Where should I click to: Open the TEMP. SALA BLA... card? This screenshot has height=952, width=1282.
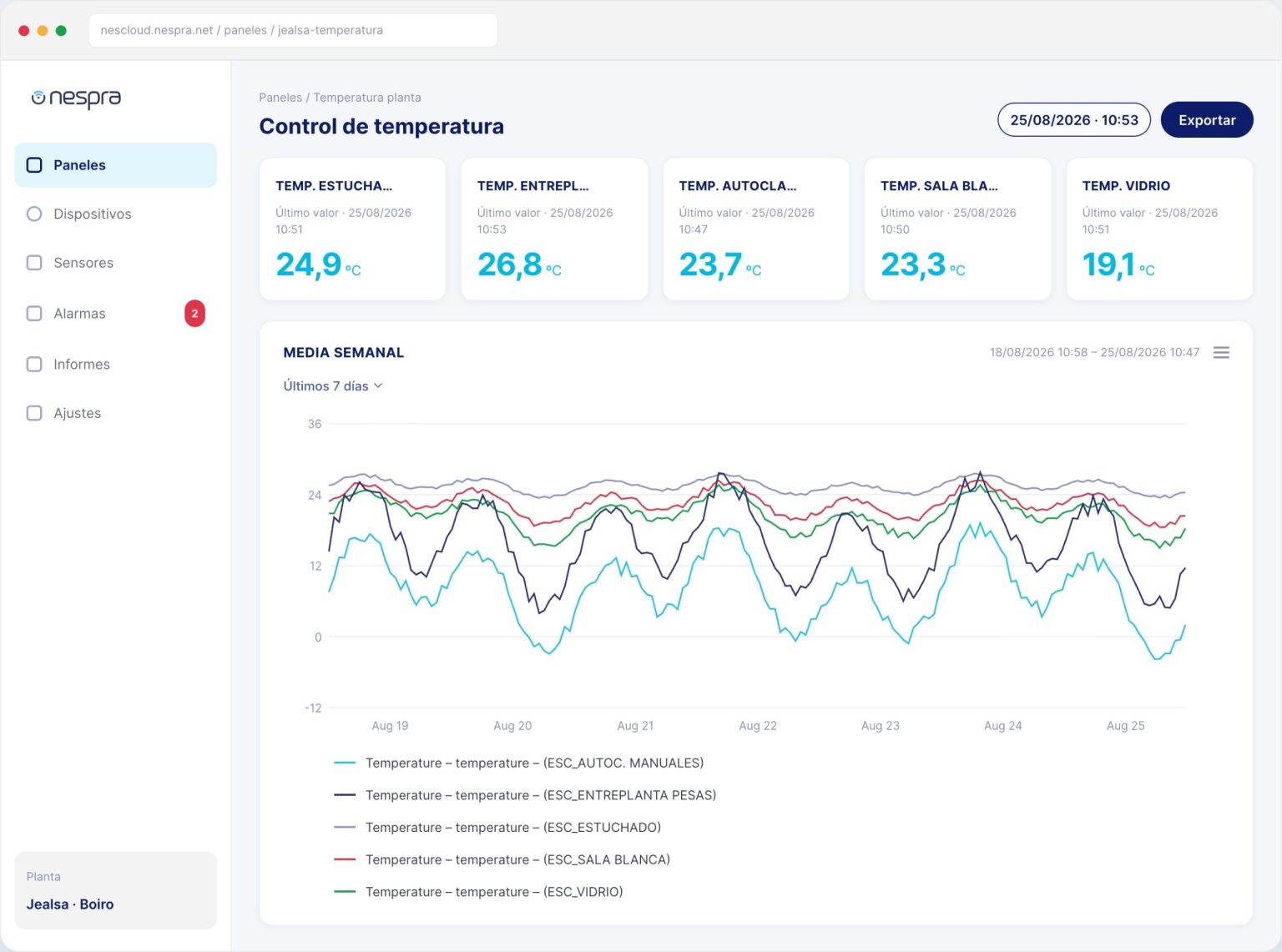pos(957,229)
